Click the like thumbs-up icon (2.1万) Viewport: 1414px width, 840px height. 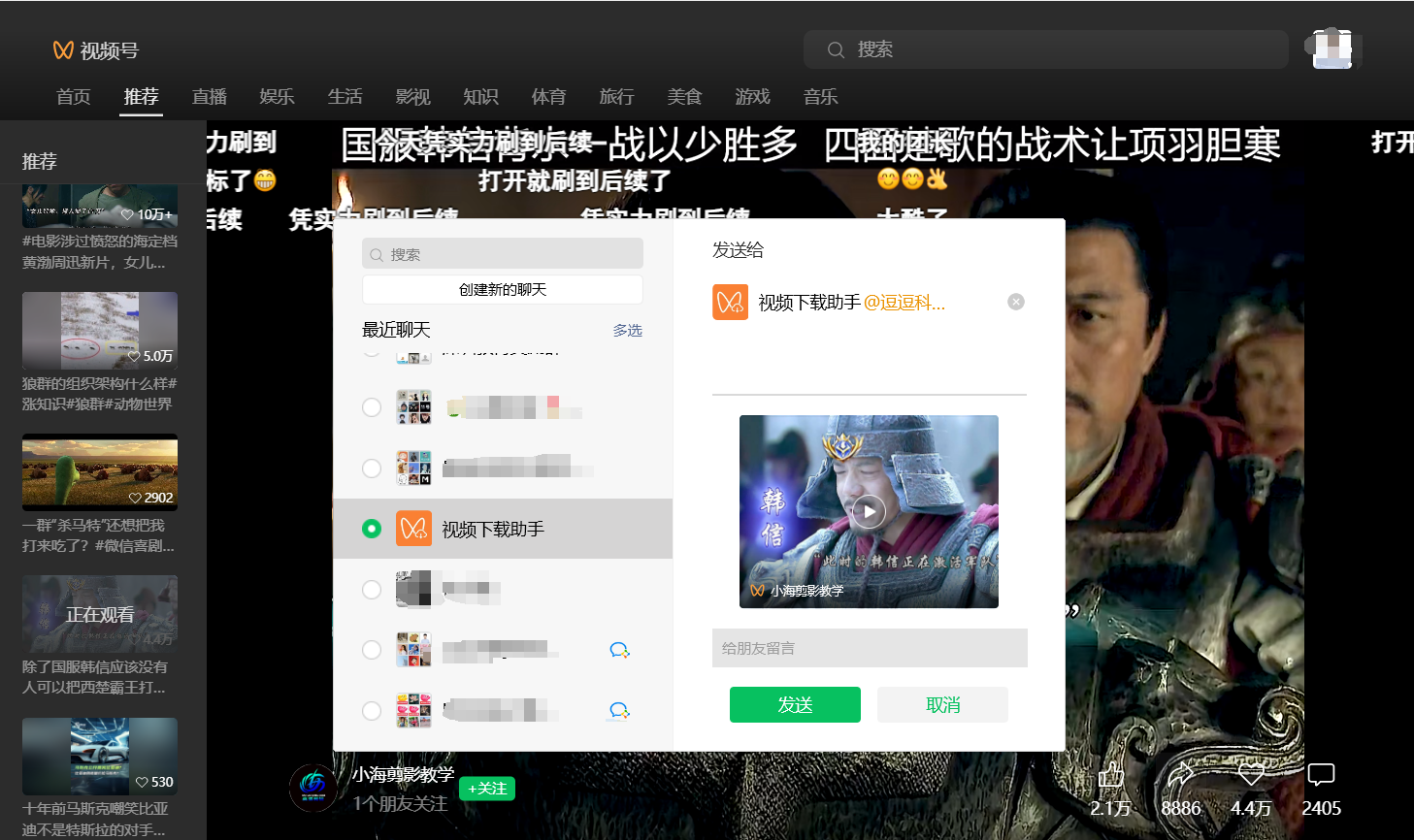pyautogui.click(x=1110, y=775)
